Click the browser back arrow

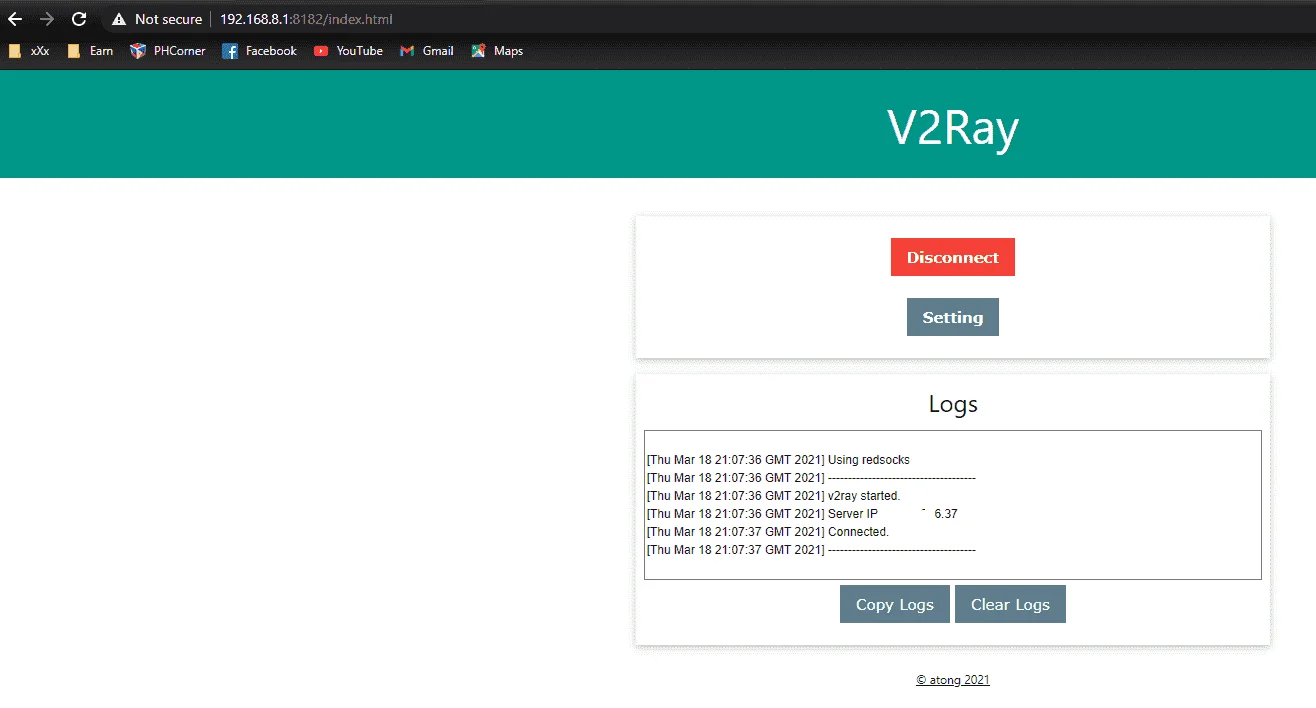(15, 19)
